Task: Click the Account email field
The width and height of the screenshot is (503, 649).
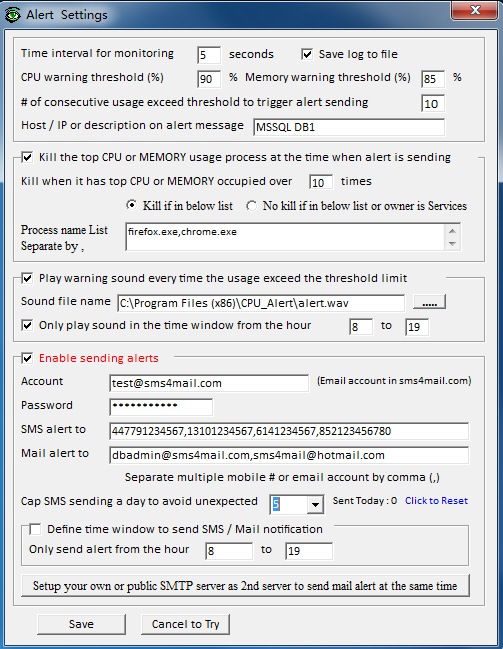Action: pyautogui.click(x=209, y=383)
